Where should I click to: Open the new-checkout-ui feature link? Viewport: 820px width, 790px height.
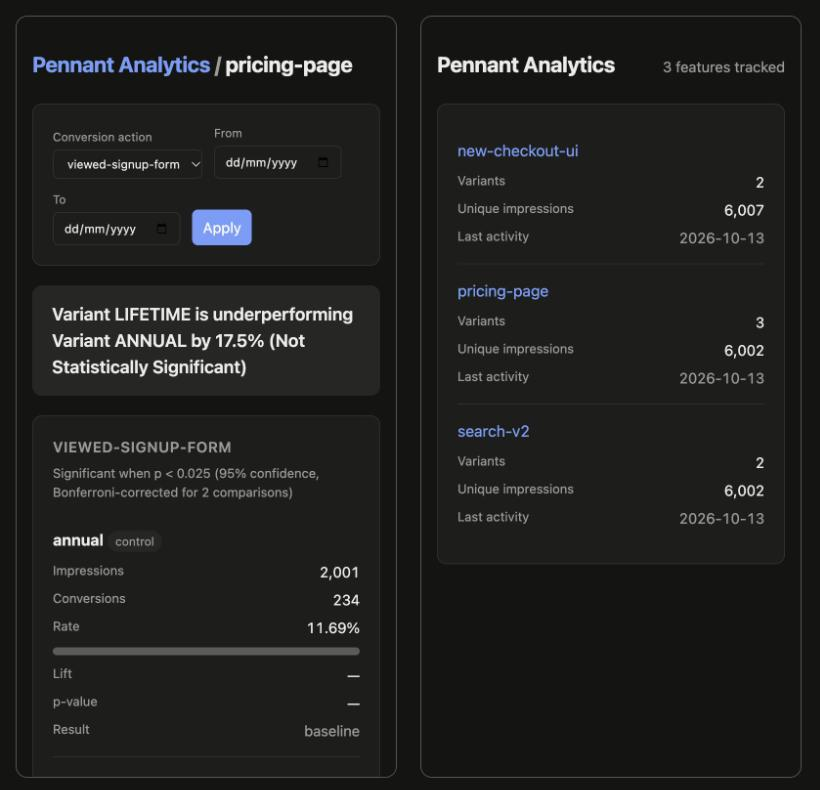[518, 151]
